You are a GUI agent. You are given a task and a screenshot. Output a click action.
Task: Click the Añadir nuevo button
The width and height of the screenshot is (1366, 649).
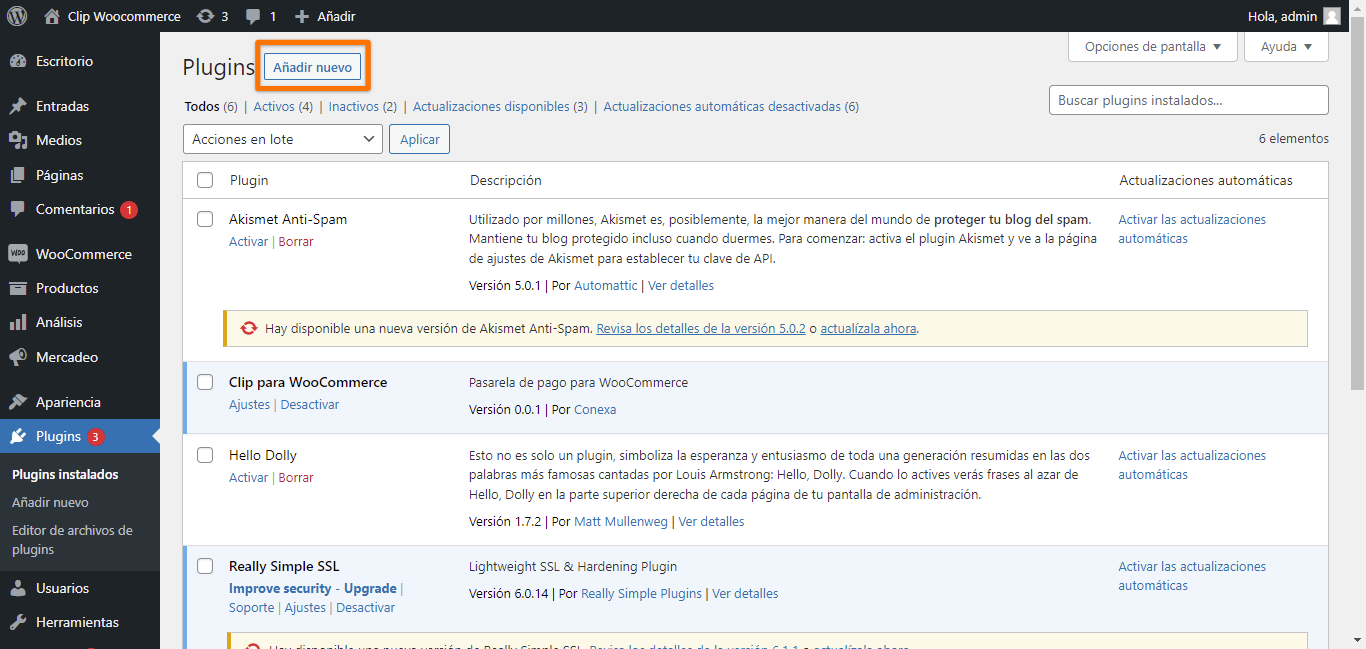[313, 67]
